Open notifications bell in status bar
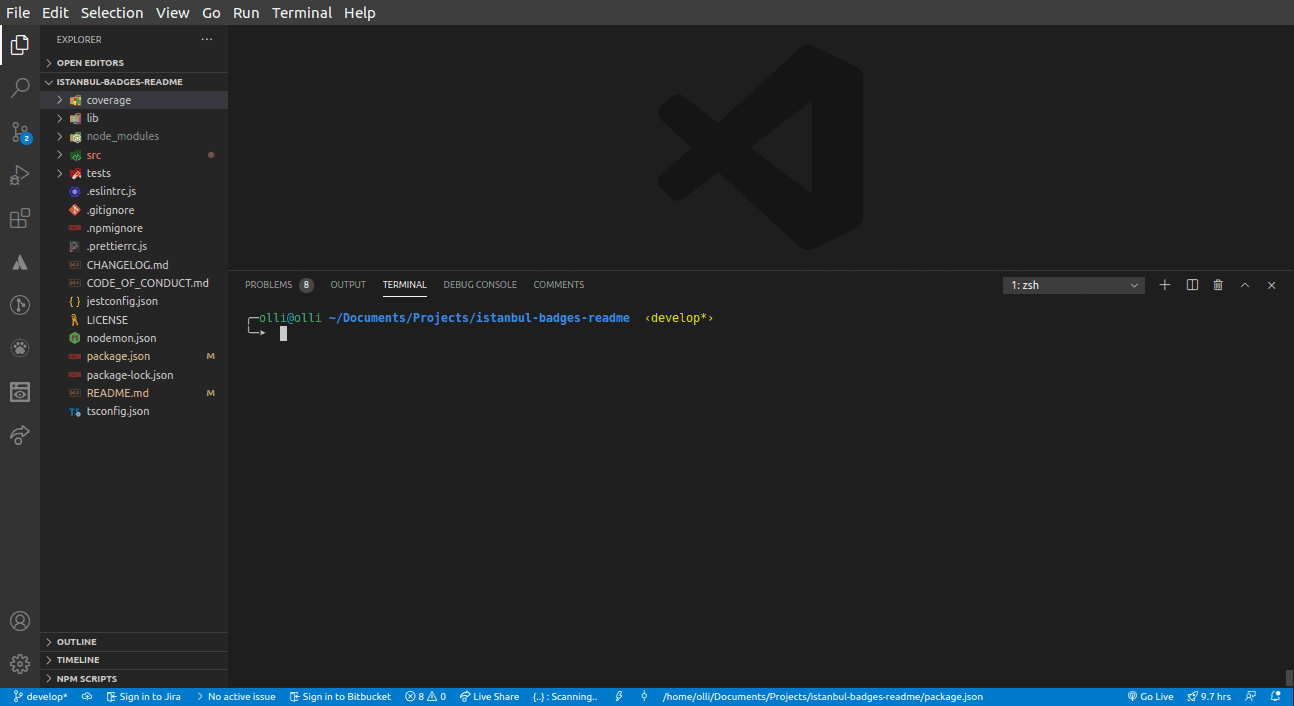Image resolution: width=1294 pixels, height=706 pixels. coord(1275,697)
